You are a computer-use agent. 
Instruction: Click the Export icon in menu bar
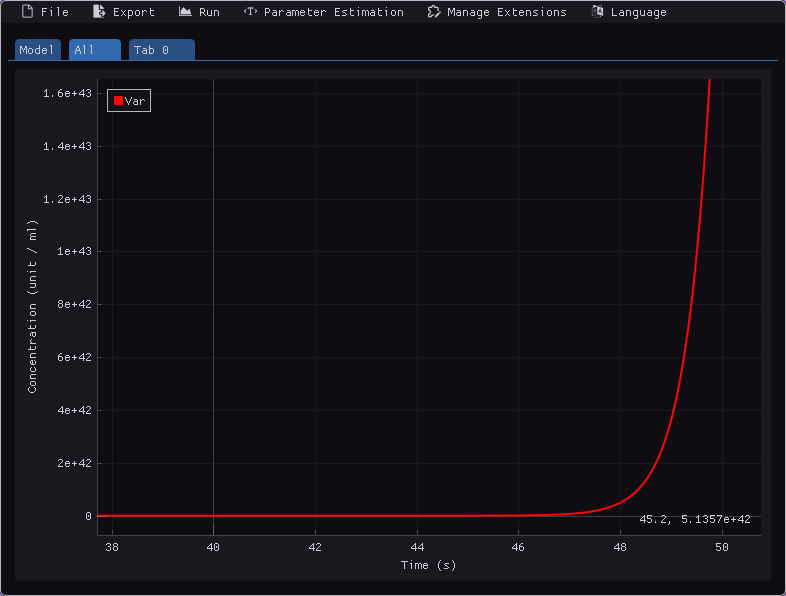point(99,12)
